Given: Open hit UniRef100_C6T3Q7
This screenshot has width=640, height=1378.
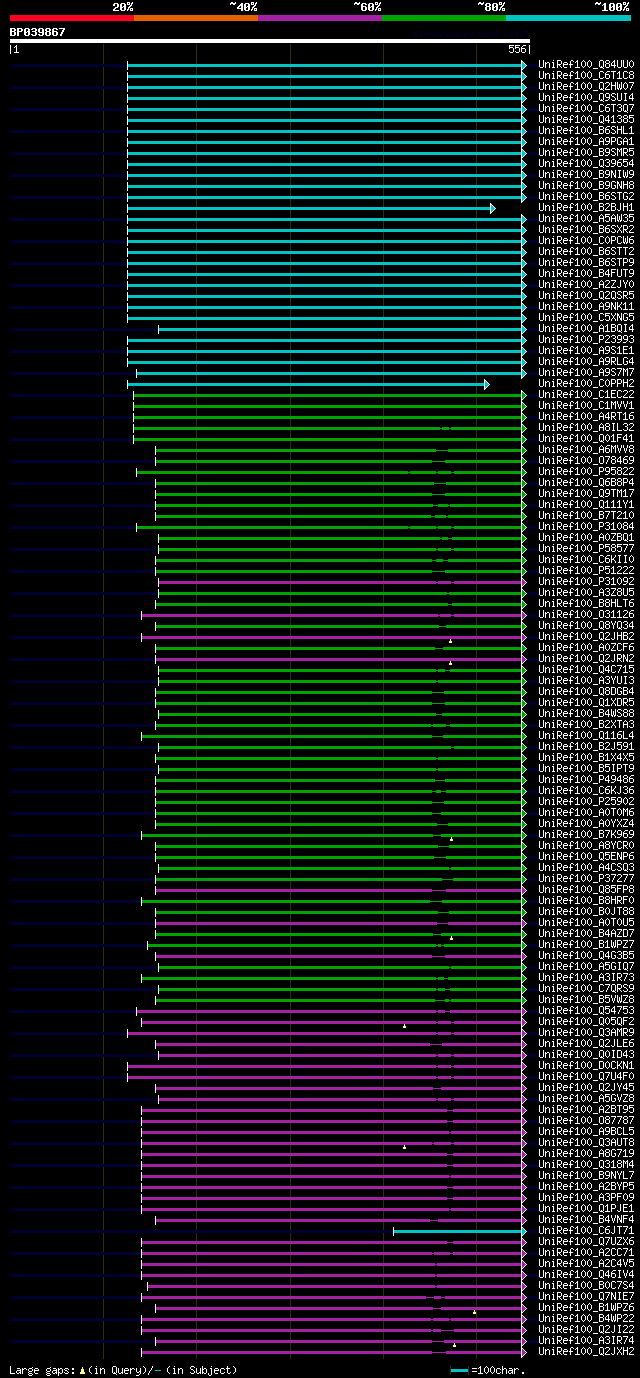Looking at the screenshot, I should tap(586, 108).
